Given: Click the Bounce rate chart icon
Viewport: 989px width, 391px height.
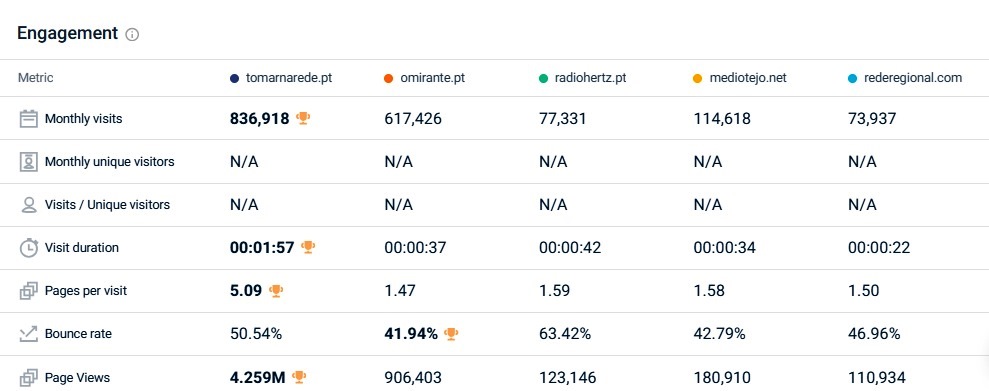Looking at the screenshot, I should click(28, 334).
